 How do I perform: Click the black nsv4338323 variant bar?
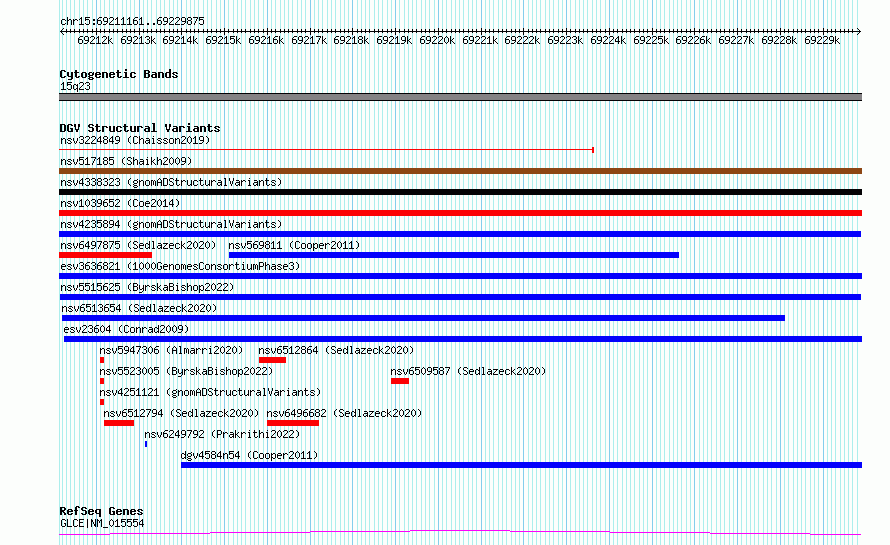(460, 192)
